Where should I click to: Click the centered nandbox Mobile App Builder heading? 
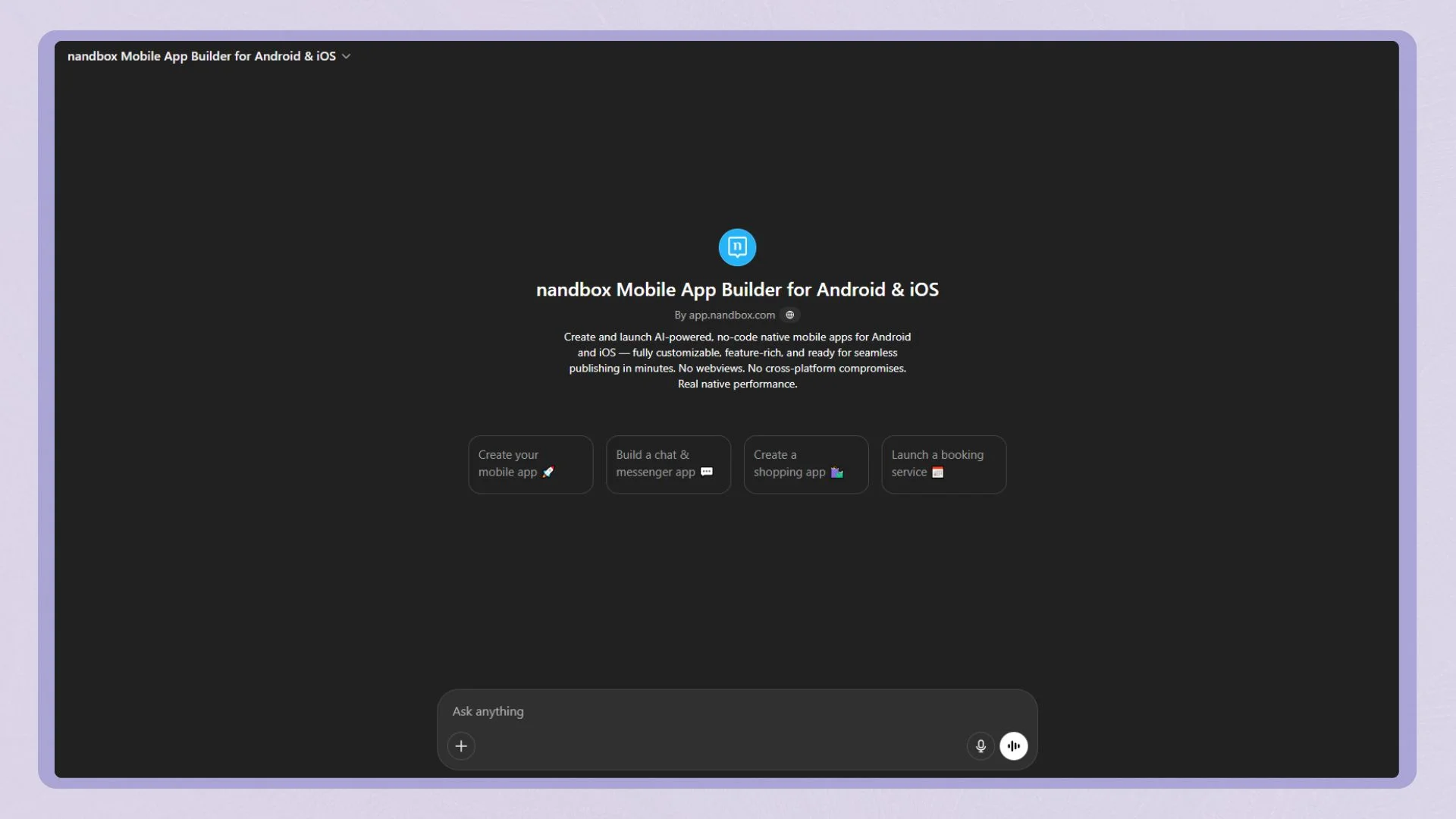(737, 290)
